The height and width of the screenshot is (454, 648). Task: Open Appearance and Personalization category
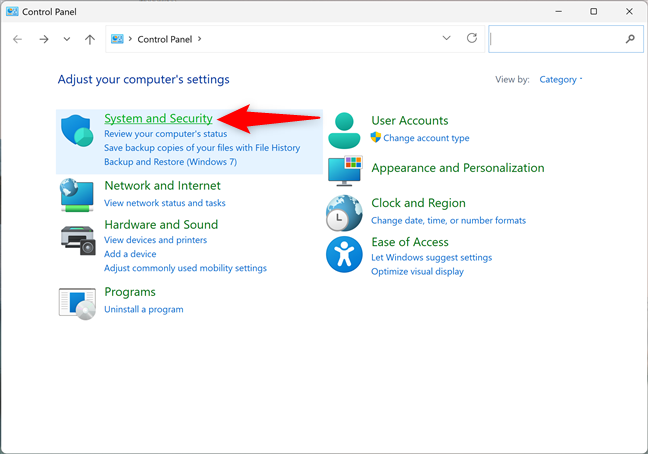point(457,168)
